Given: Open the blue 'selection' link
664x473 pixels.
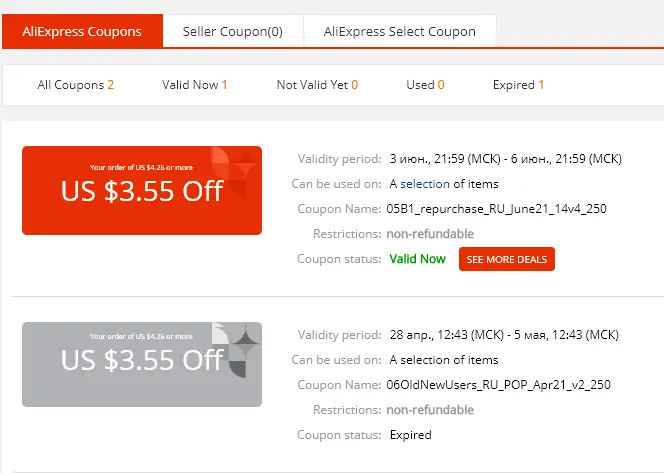Looking at the screenshot, I should (x=425, y=184).
